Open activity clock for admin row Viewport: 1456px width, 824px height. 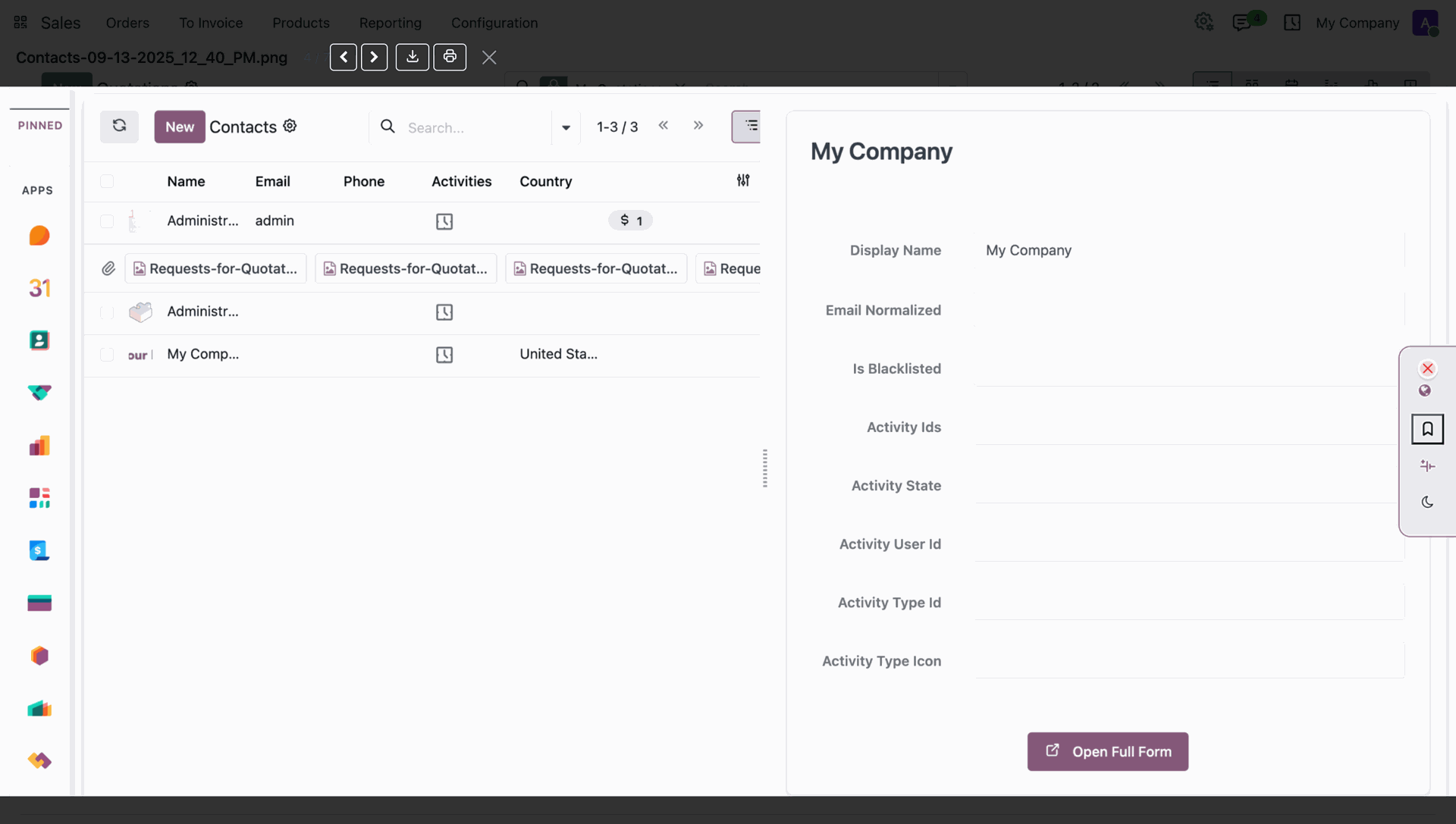point(444,221)
